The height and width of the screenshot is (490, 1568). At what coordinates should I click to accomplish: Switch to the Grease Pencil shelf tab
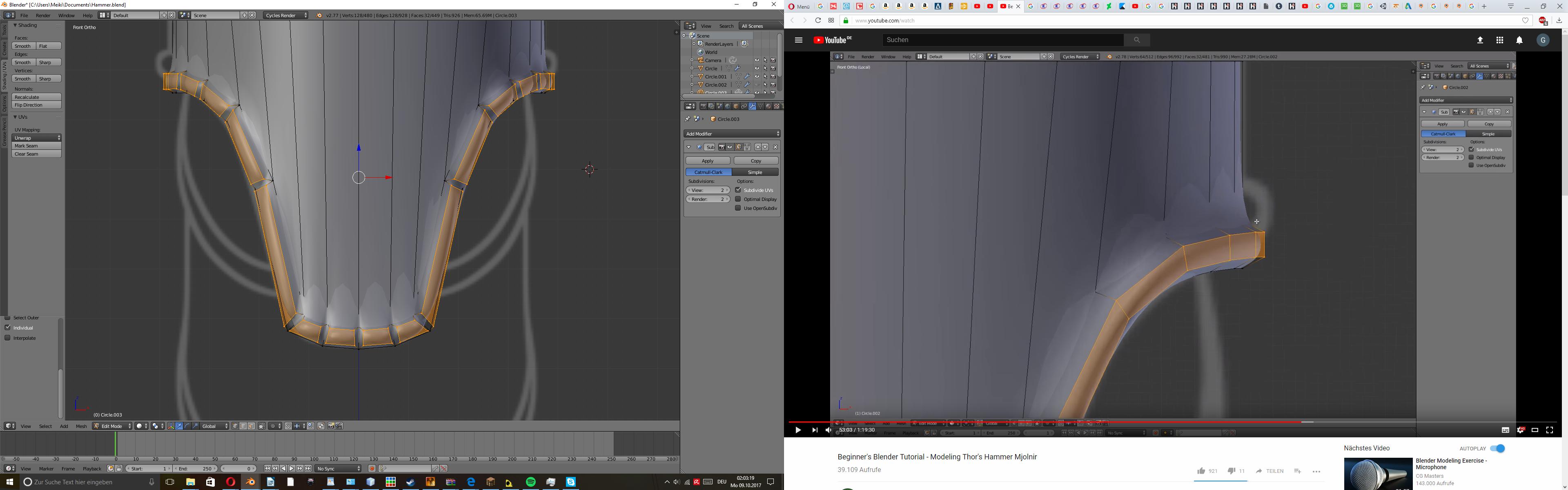click(x=4, y=131)
